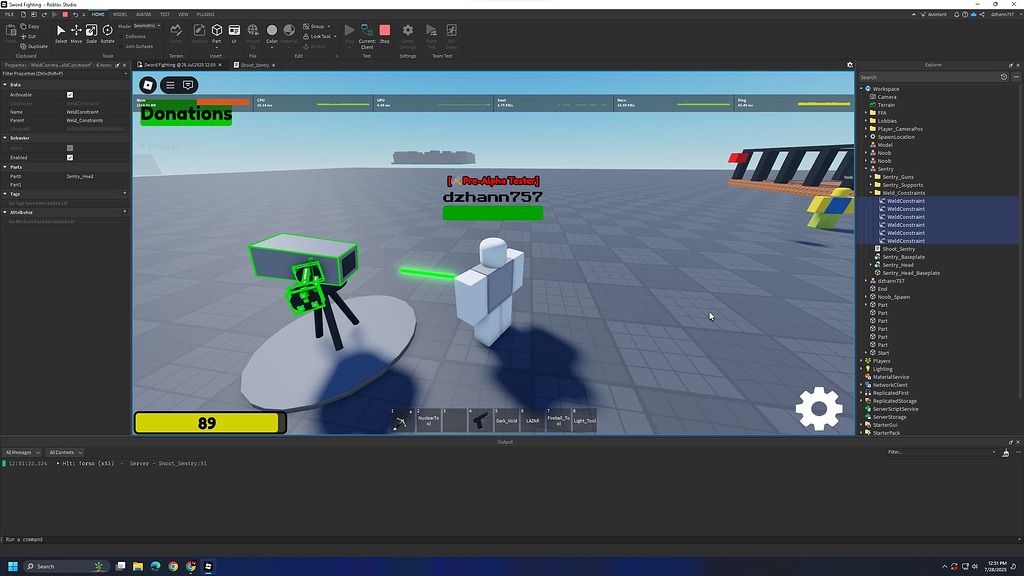
Task: Toggle Join Surfaces
Action: (x=120, y=46)
